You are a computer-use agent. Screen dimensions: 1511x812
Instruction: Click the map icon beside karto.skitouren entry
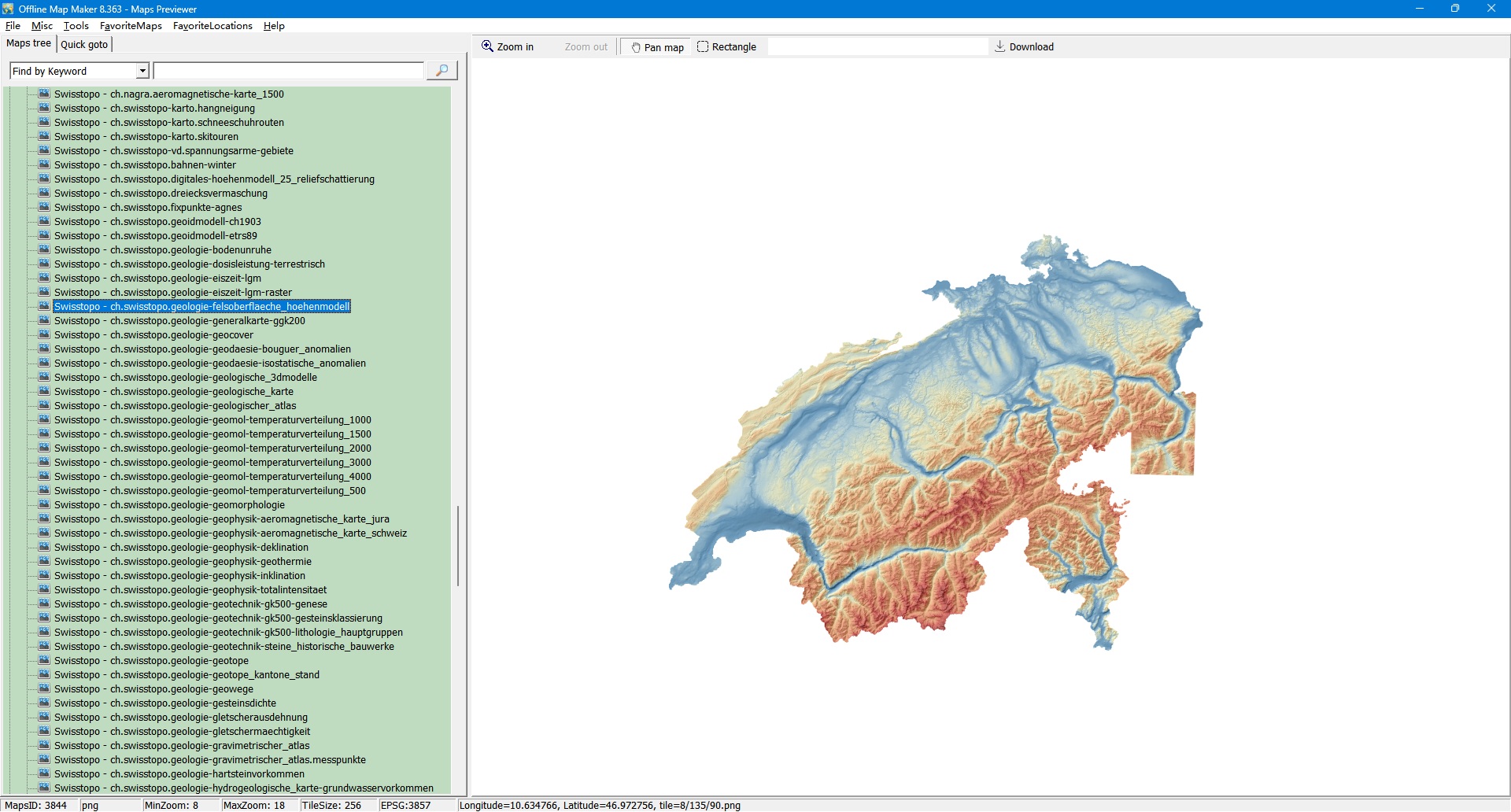[x=44, y=136]
